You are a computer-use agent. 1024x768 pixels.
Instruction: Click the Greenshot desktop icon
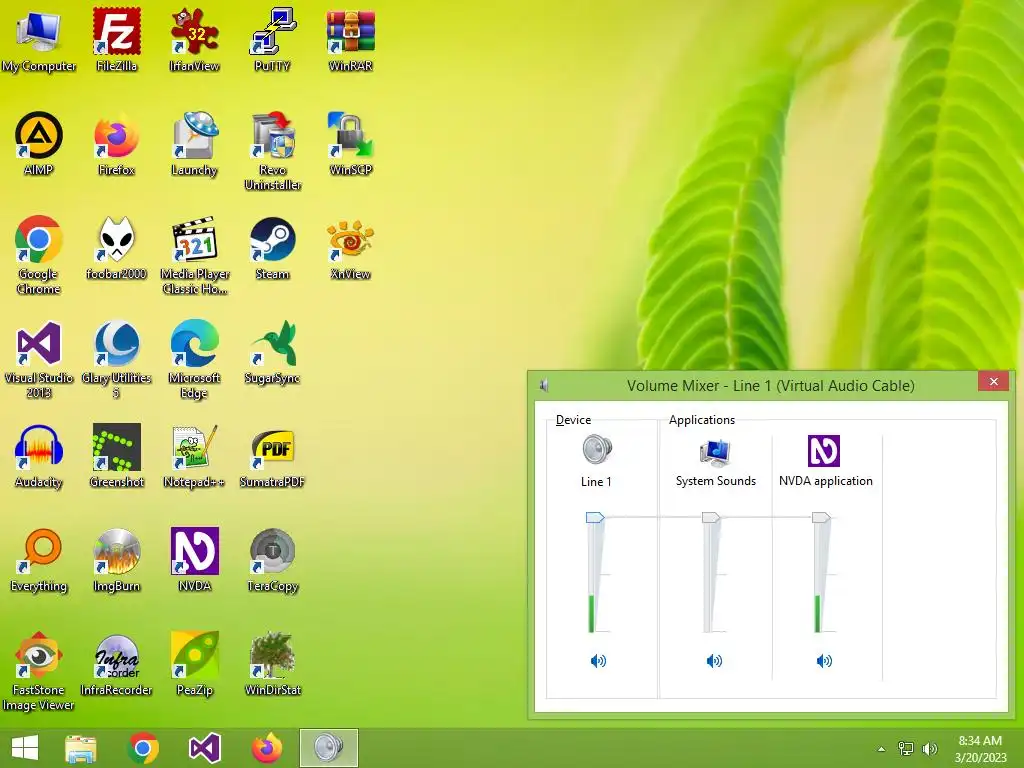[x=116, y=456]
